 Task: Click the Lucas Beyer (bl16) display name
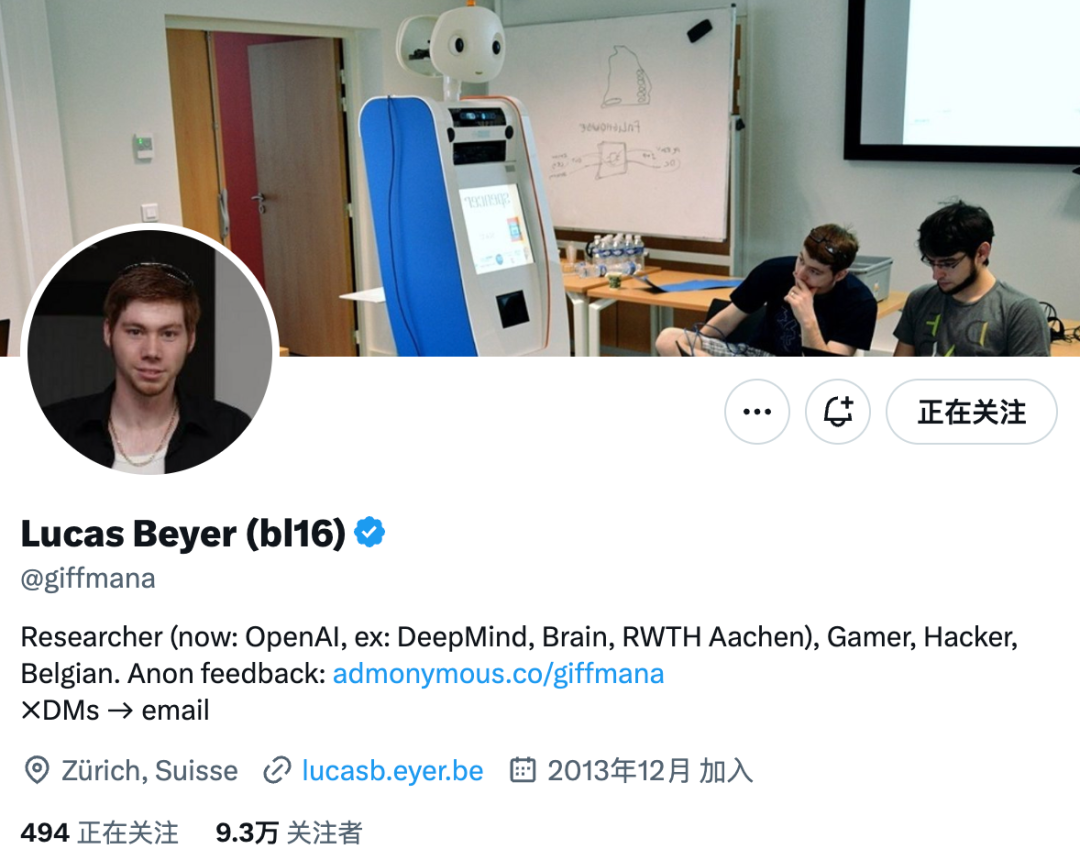pos(183,534)
